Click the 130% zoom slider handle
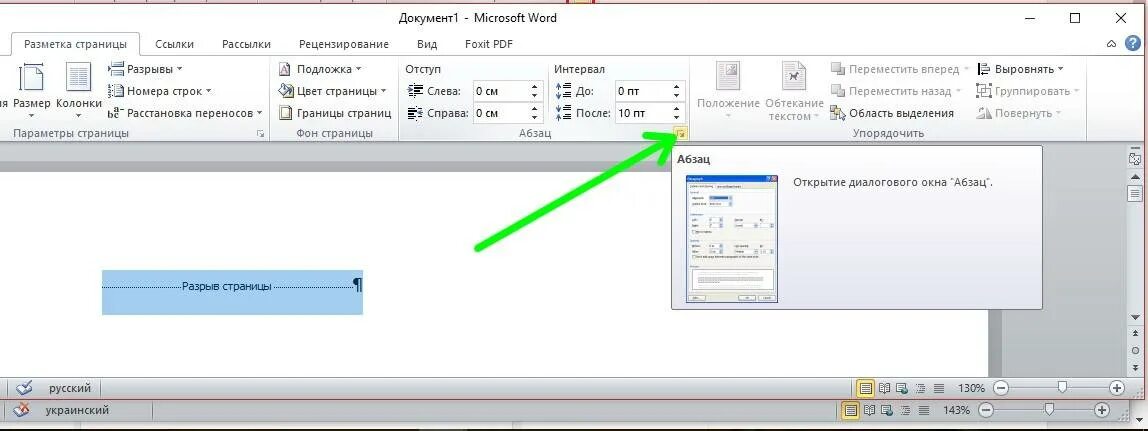Screen dimensions: 1148x431 1062,388
